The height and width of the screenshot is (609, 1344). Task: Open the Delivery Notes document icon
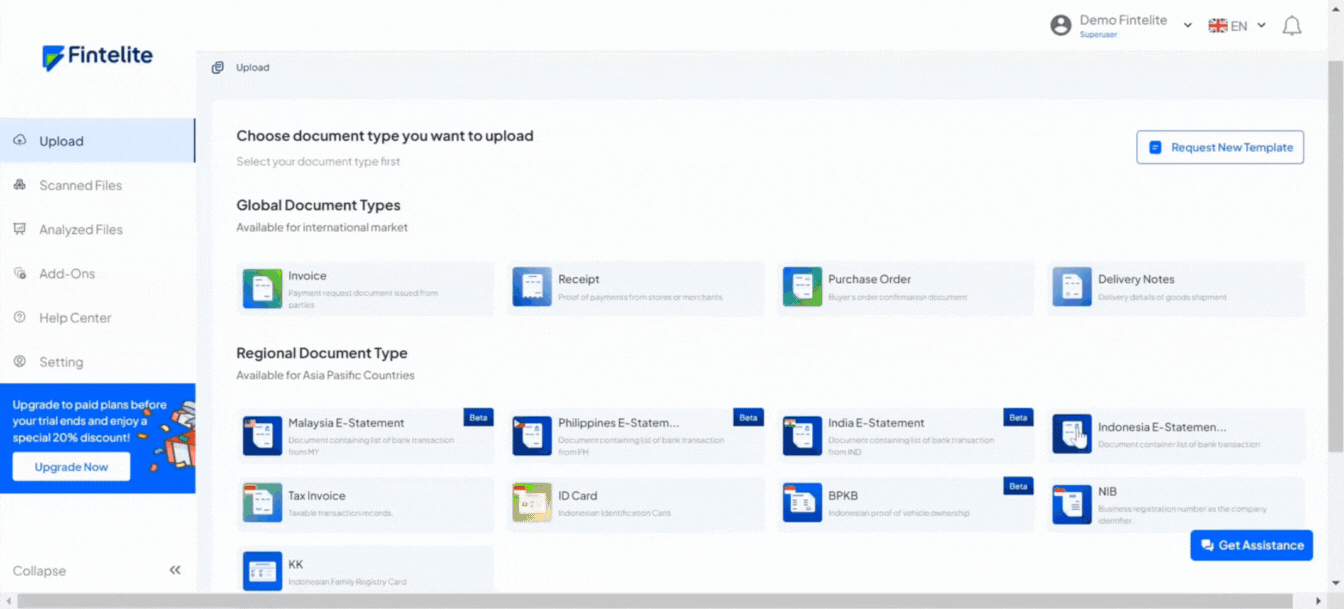1072,287
